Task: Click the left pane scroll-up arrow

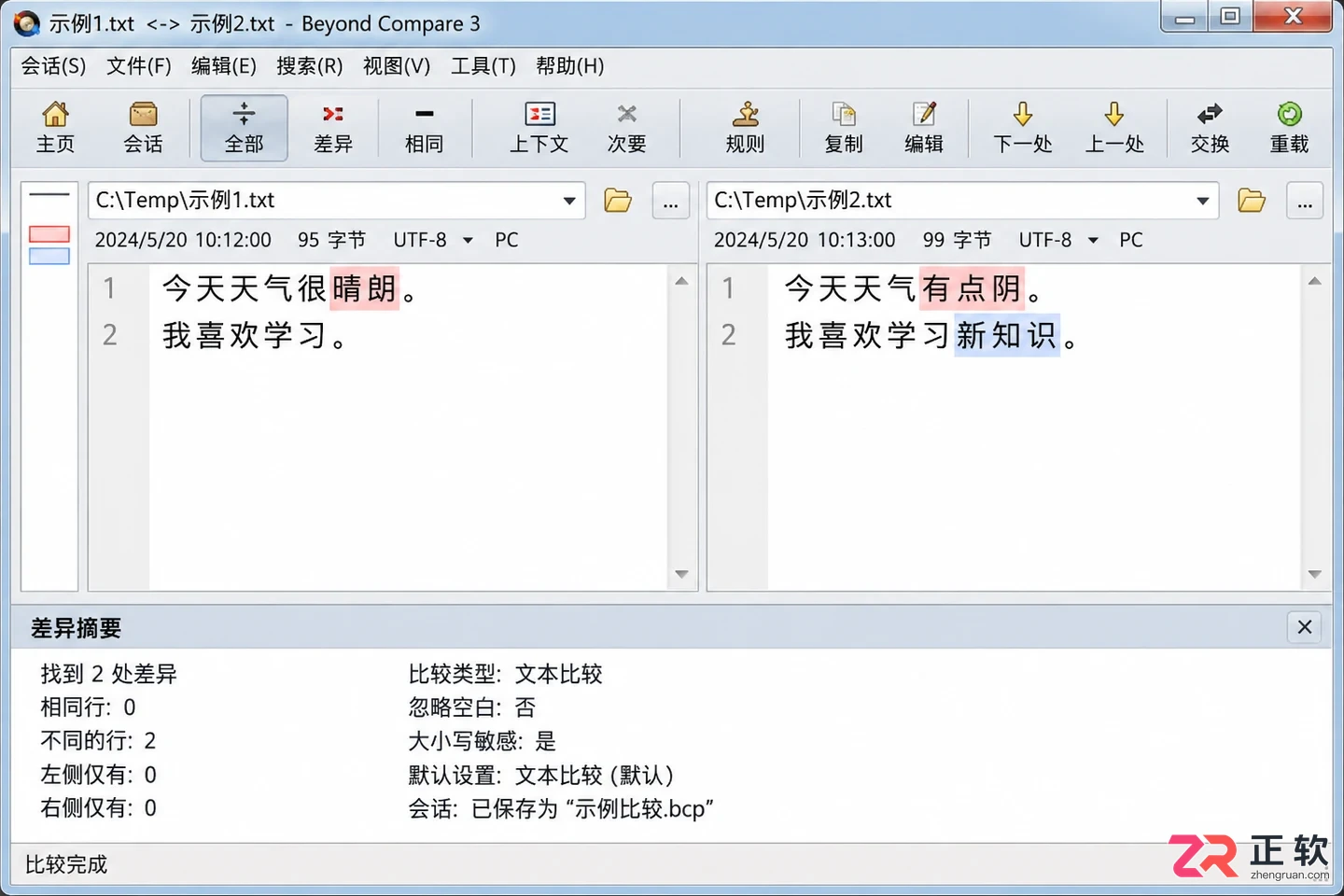Action: 681,281
